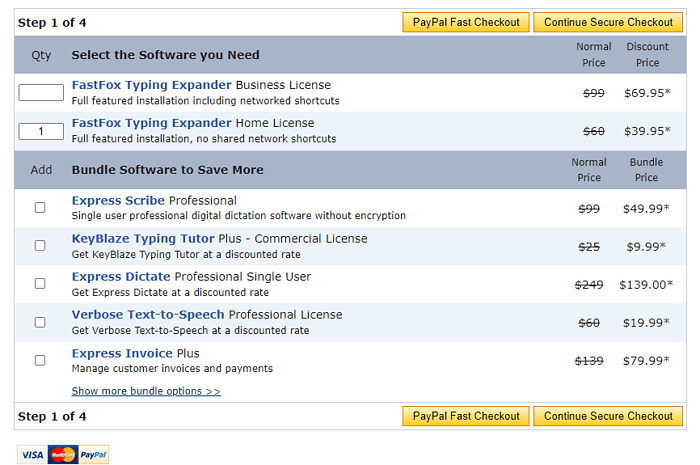700x465 pixels.
Task: Click the Visa card icon
Action: click(32, 455)
